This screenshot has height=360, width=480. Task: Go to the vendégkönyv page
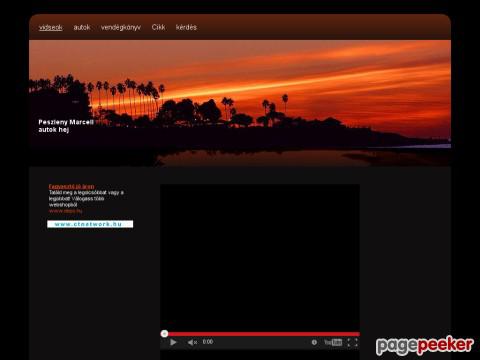pyautogui.click(x=121, y=27)
